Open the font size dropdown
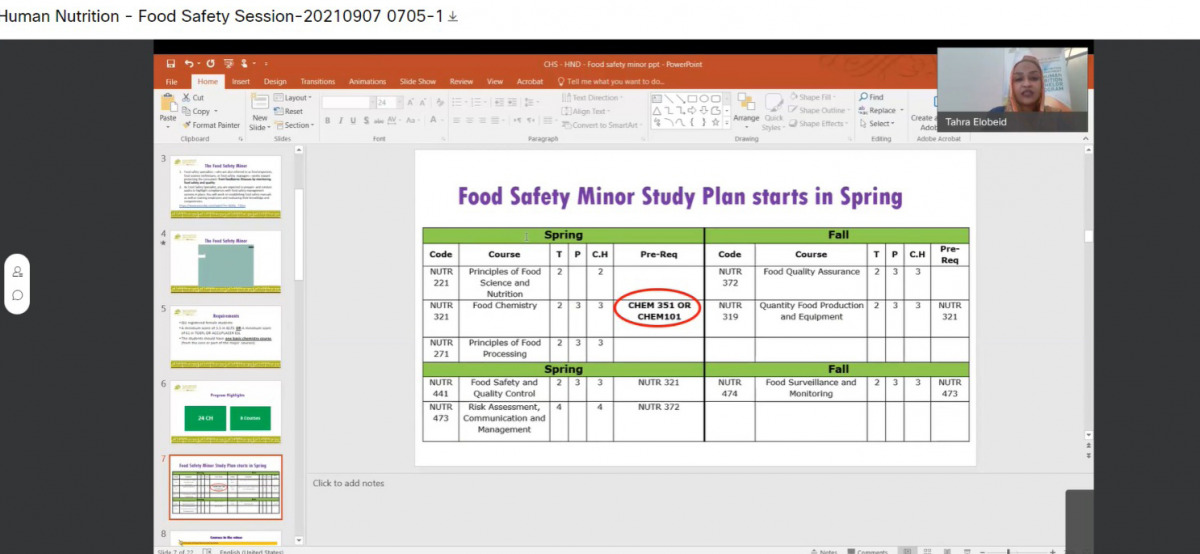The width and height of the screenshot is (1200, 554). [398, 103]
